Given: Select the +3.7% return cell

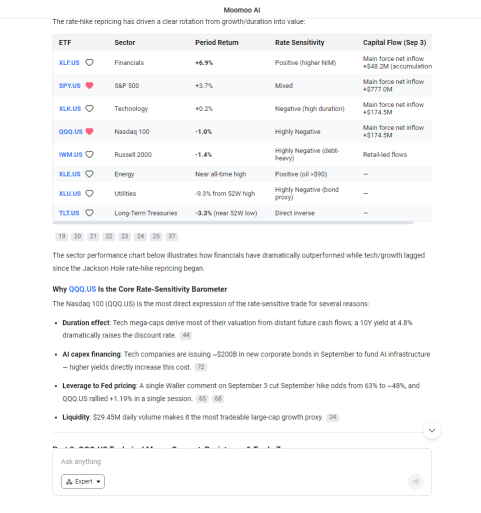Looking at the screenshot, I should click(x=204, y=86).
